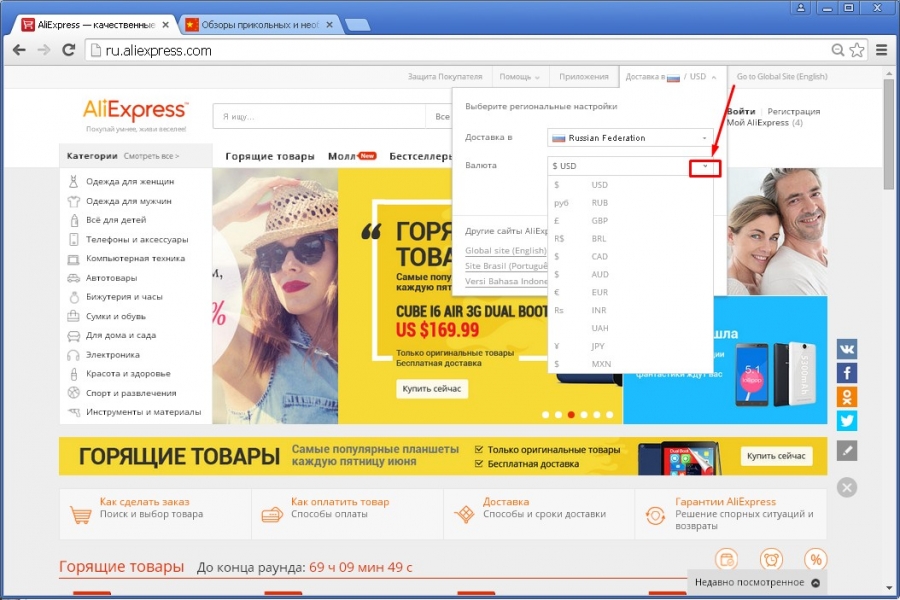Click the Global site (English) link in panel
This screenshot has height=600, width=900.
pos(506,250)
